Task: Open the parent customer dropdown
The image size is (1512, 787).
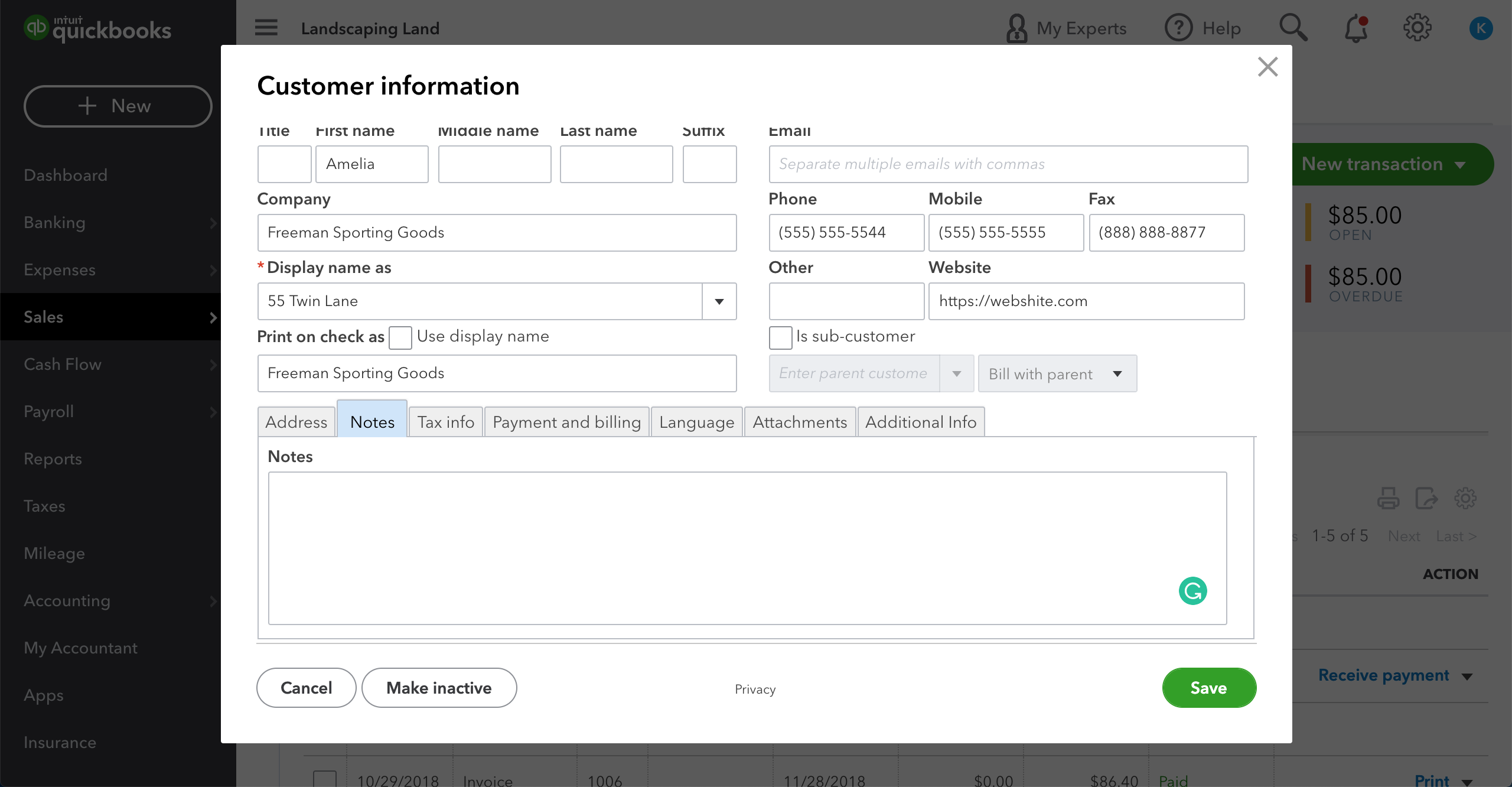Action: [956, 373]
